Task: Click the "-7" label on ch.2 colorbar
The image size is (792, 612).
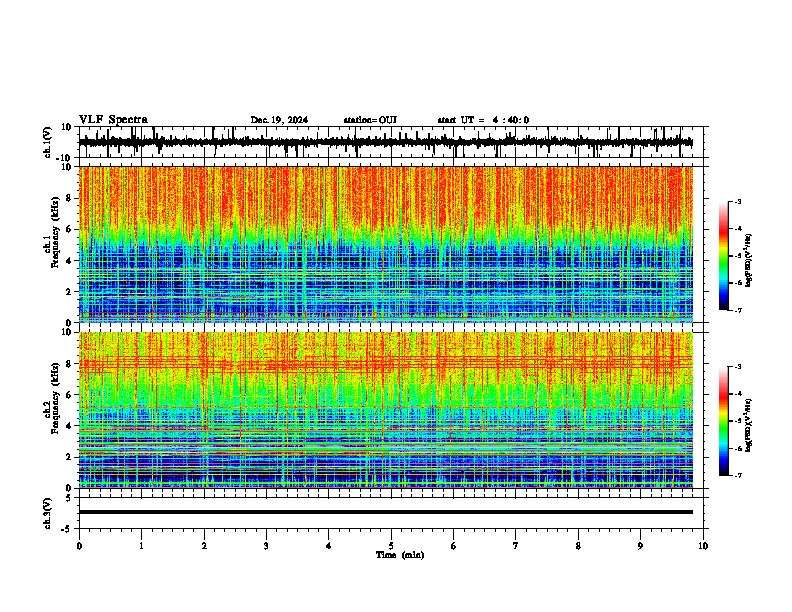Action: [737, 475]
